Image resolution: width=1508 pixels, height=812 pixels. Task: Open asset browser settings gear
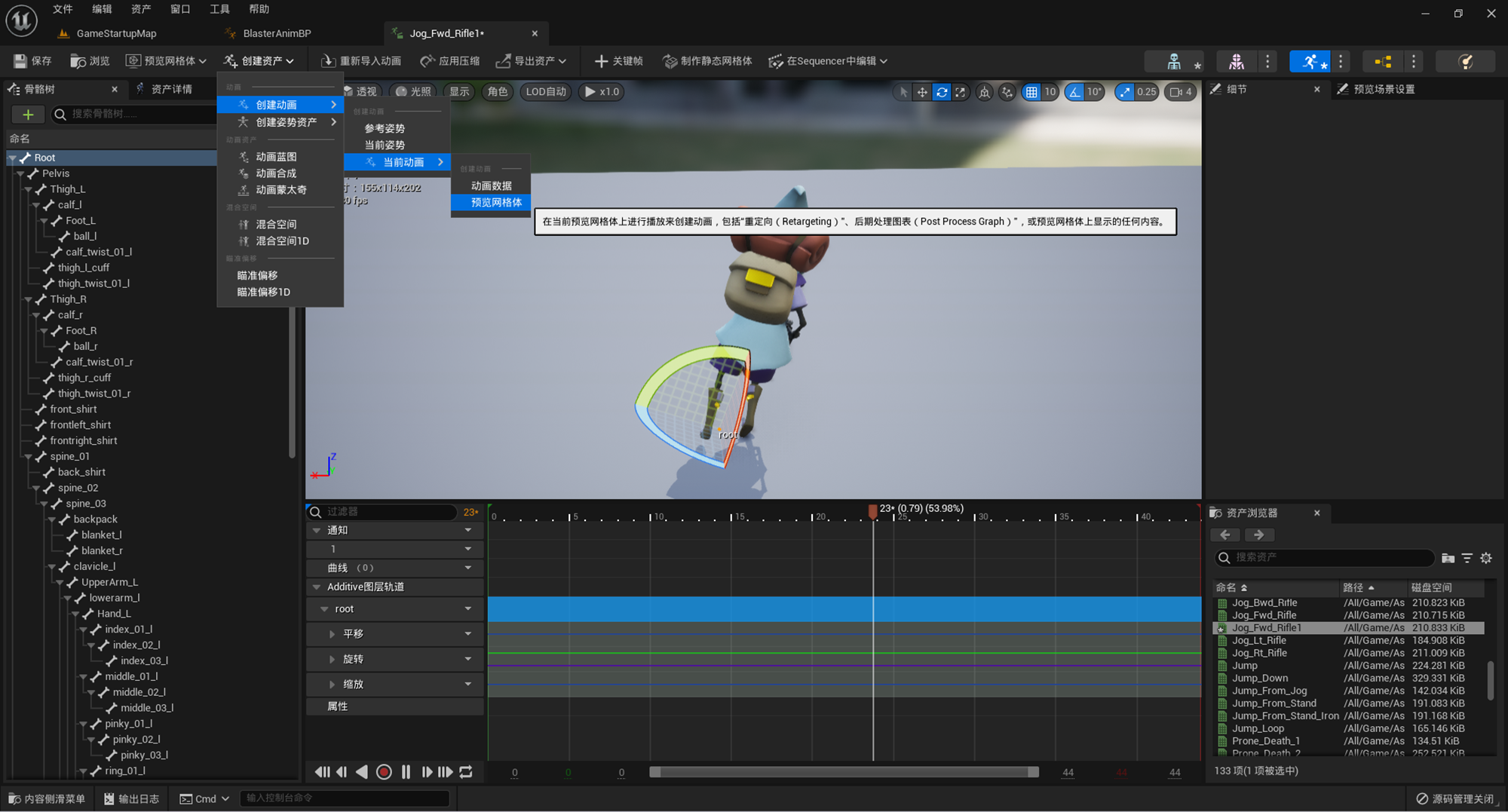click(1486, 558)
